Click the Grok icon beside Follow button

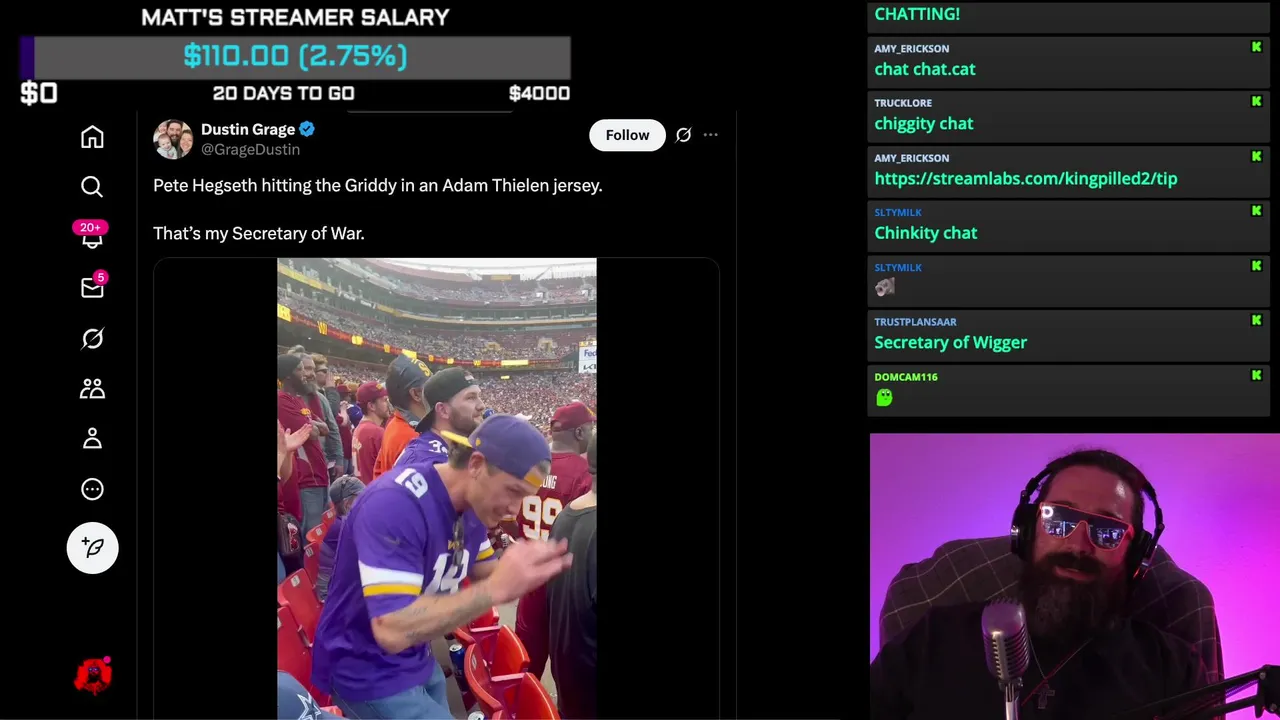point(683,135)
